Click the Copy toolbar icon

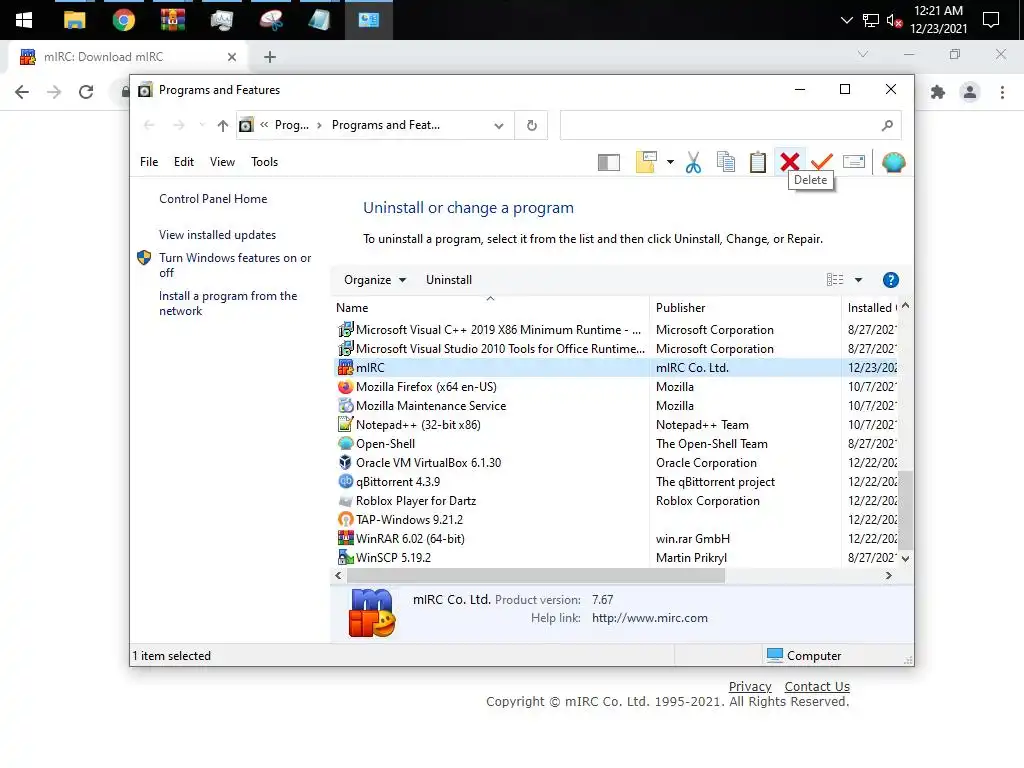[x=726, y=162]
